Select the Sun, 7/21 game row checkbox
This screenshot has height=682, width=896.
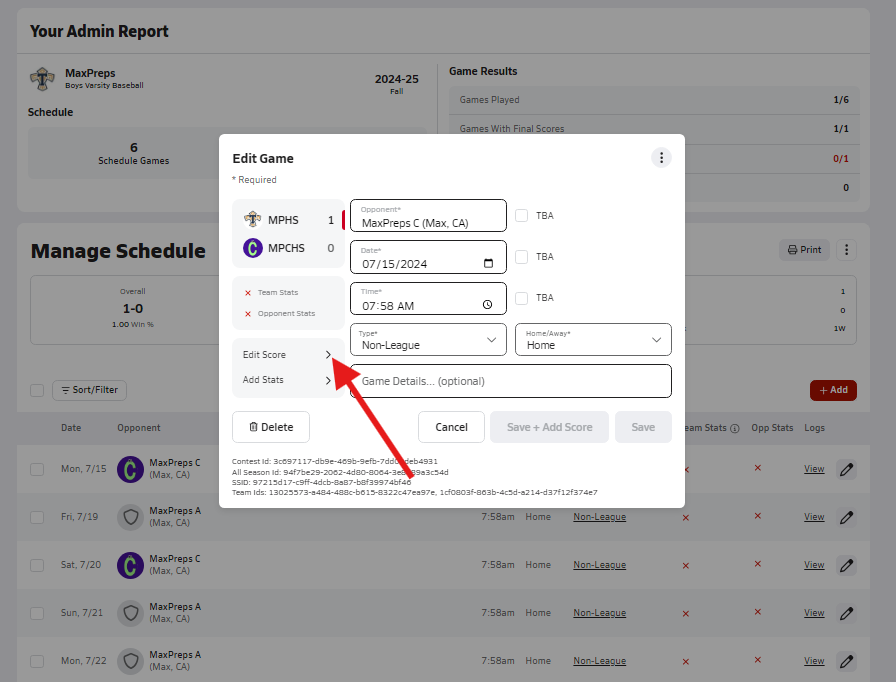pos(37,613)
